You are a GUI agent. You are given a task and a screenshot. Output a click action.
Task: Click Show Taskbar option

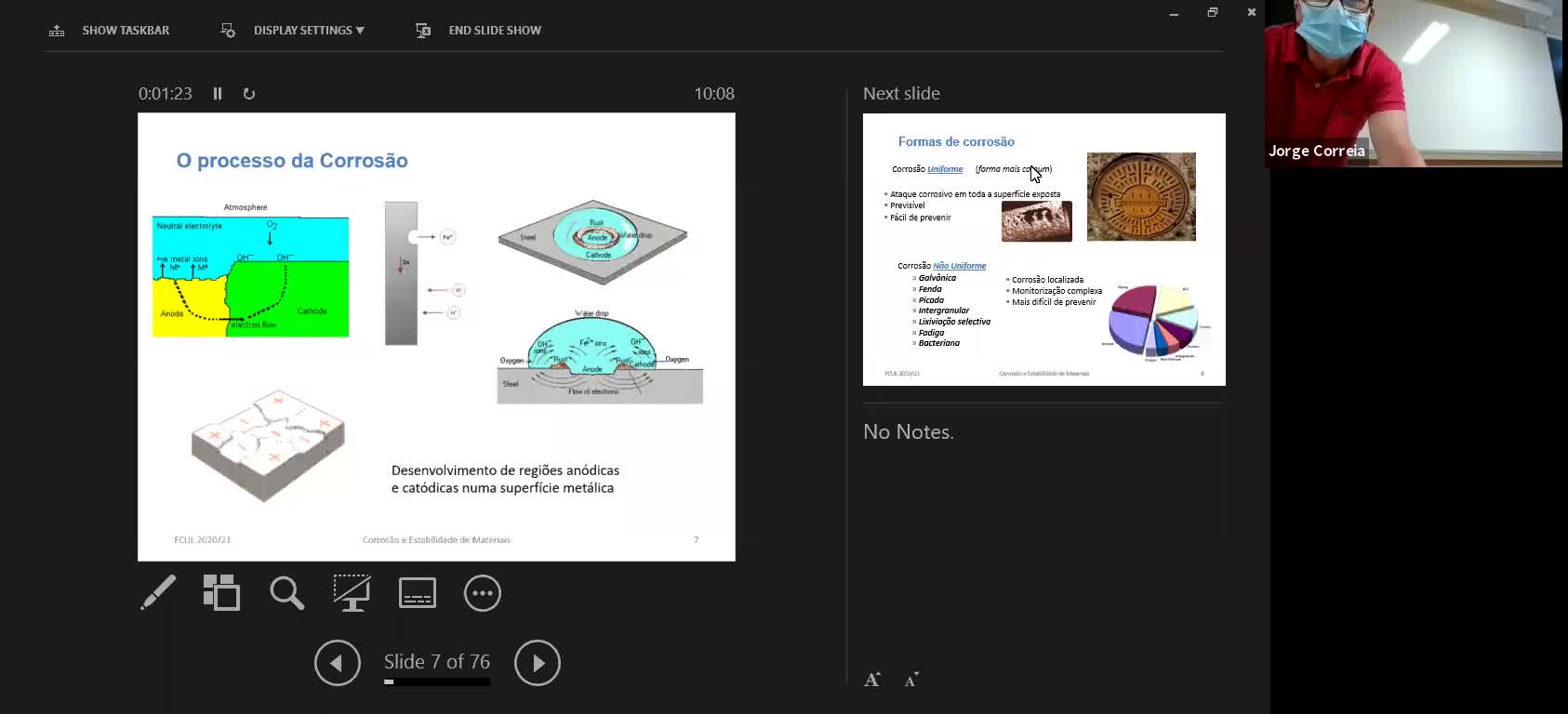tap(110, 31)
